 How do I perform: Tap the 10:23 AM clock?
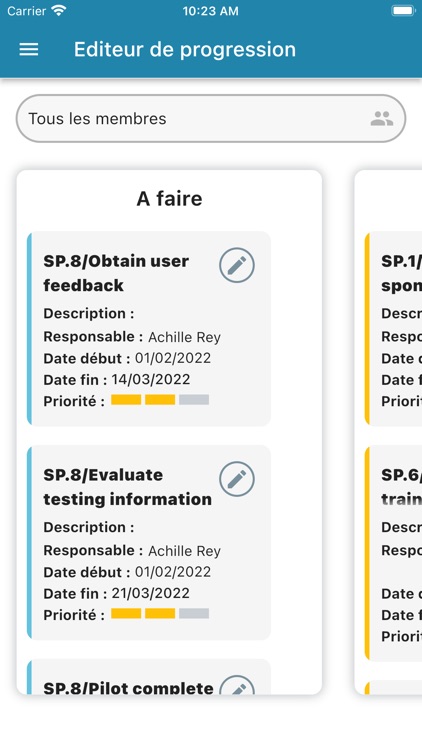[x=211, y=11]
